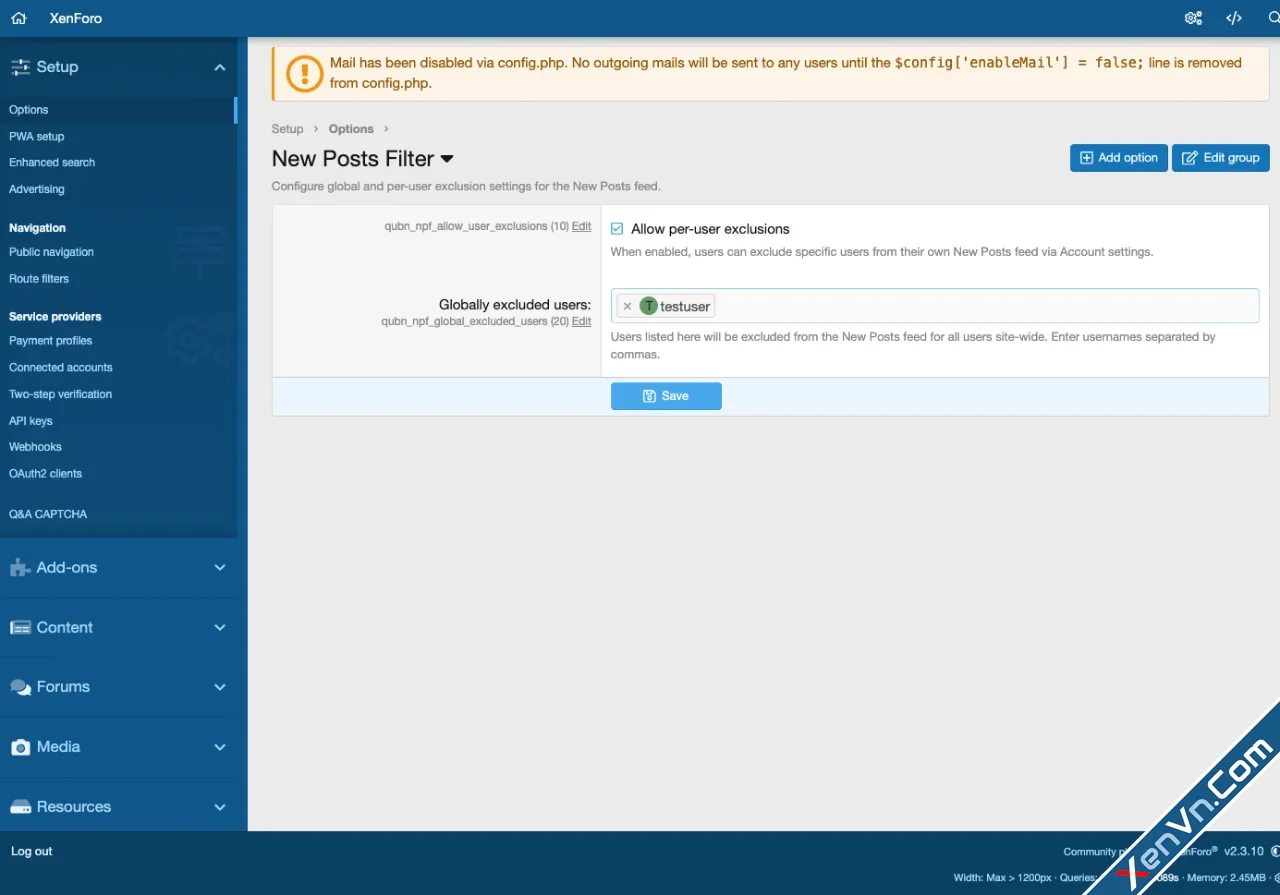Click the Forums speech-bubble icon in sidebar

[20, 687]
